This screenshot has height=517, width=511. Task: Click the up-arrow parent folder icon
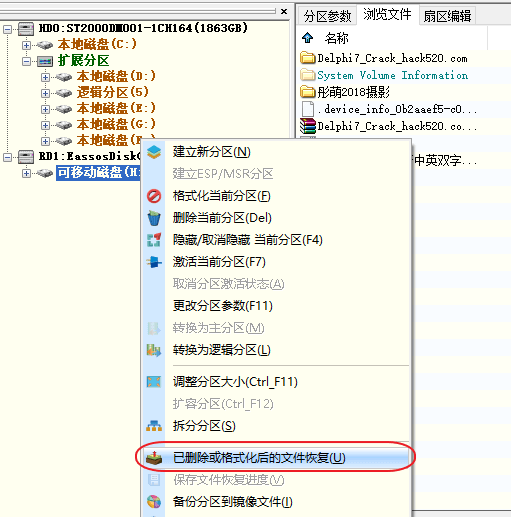[x=307, y=38]
